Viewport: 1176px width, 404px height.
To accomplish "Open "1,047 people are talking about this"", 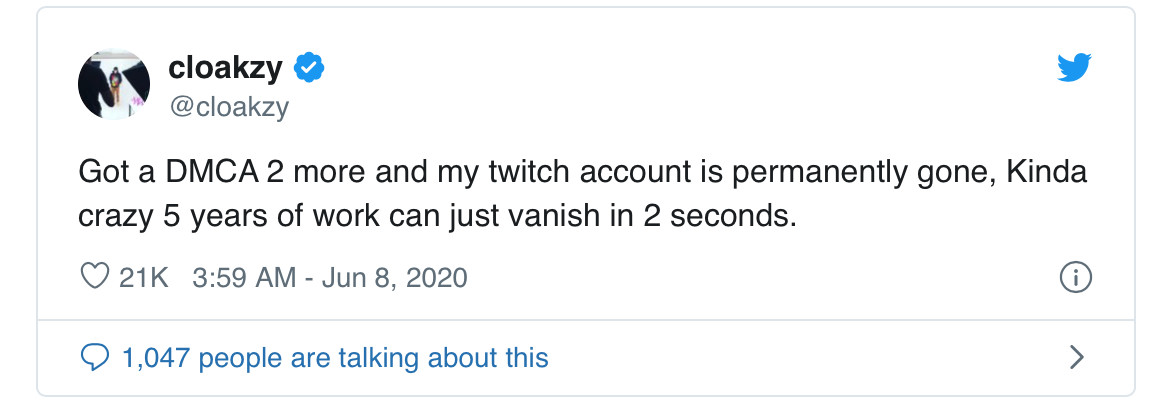I will coord(334,357).
